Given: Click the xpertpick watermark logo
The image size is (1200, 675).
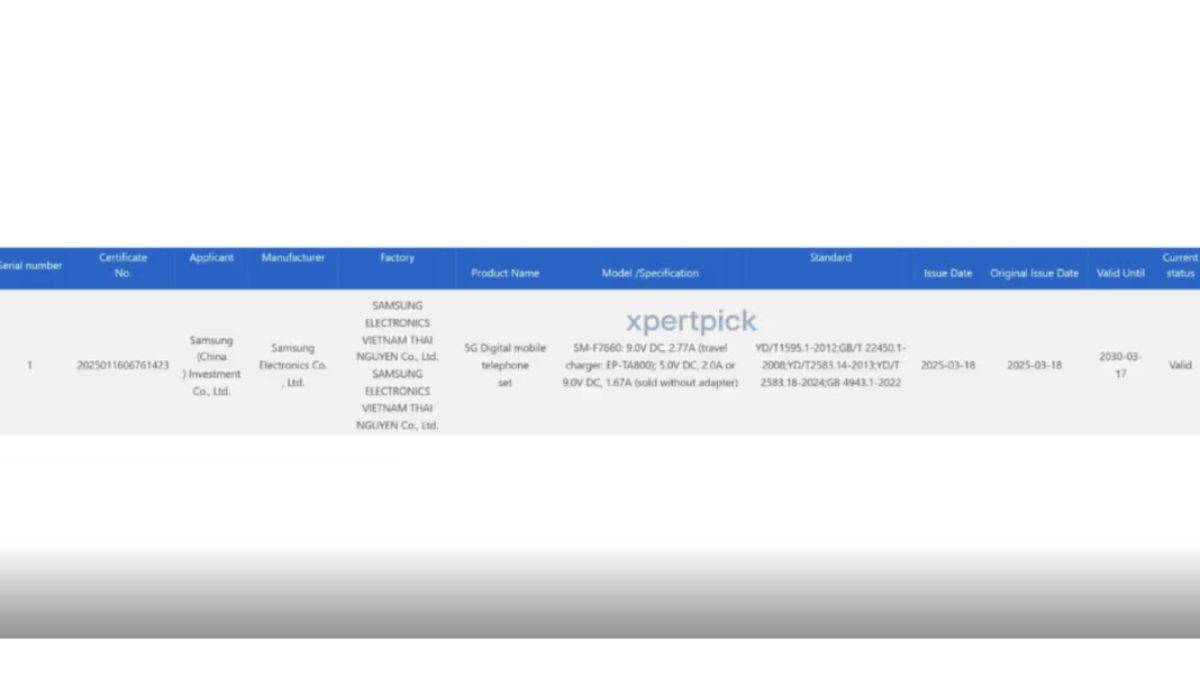Looking at the screenshot, I should tap(691, 321).
